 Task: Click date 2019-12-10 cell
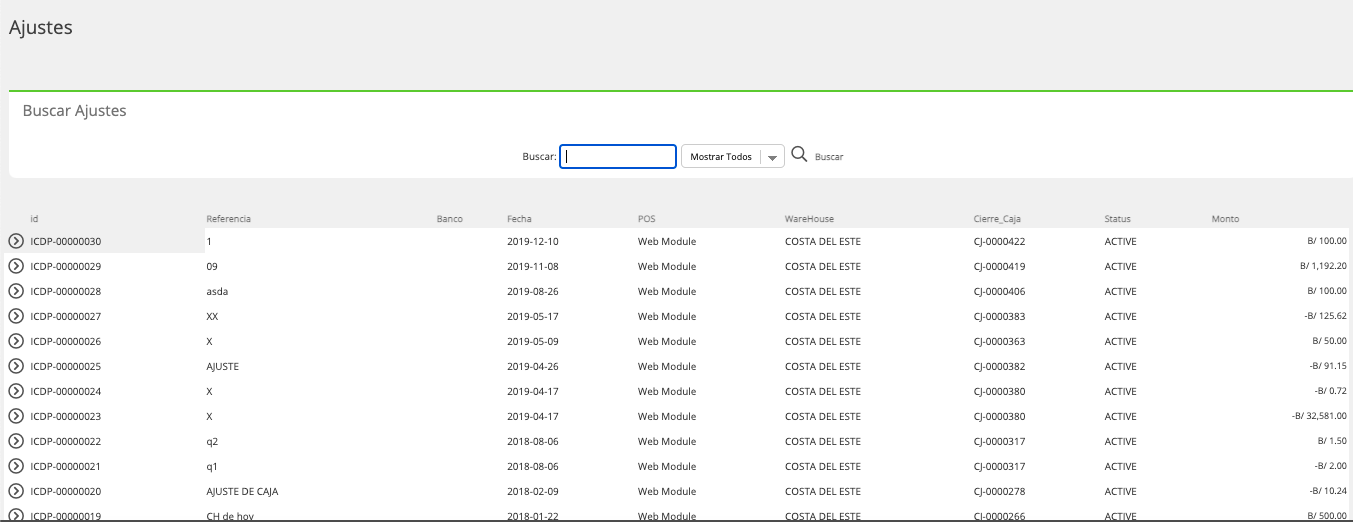[533, 241]
